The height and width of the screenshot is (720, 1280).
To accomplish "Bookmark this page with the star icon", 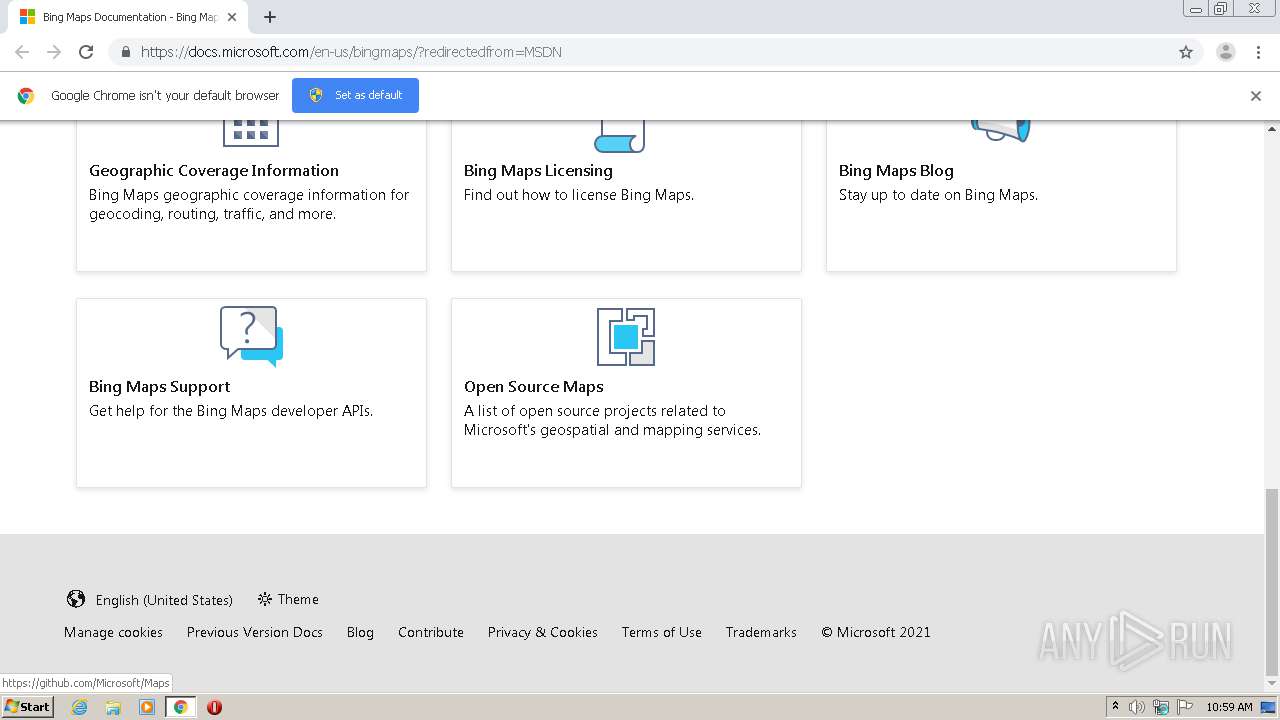I will click(1186, 52).
